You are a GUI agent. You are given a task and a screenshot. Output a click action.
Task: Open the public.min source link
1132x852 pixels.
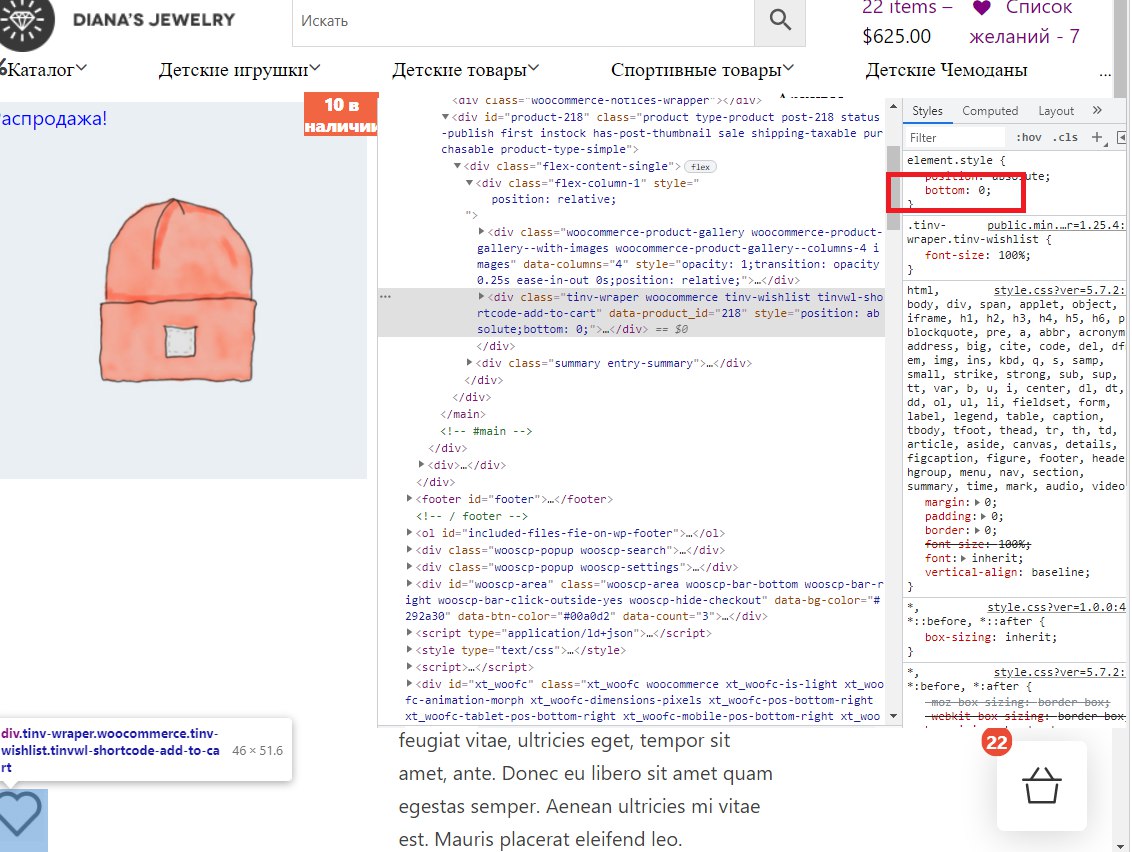tap(1056, 225)
